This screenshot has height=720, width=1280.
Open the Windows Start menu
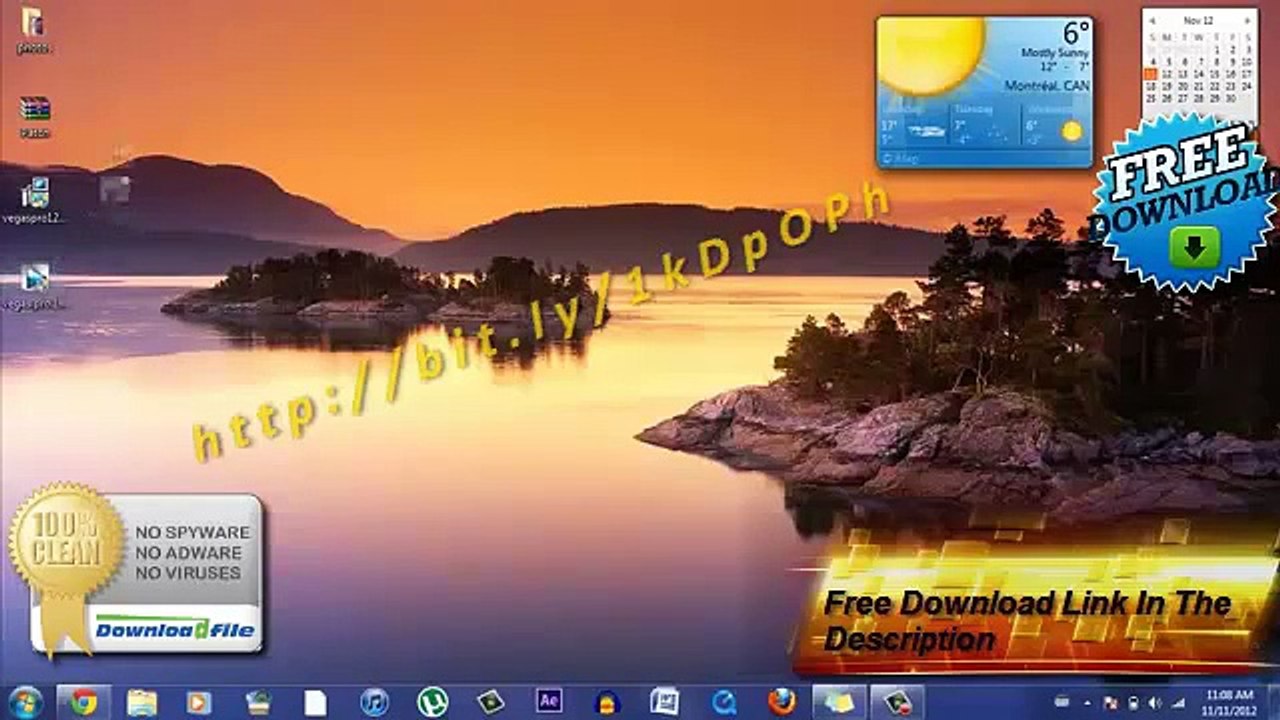24,702
